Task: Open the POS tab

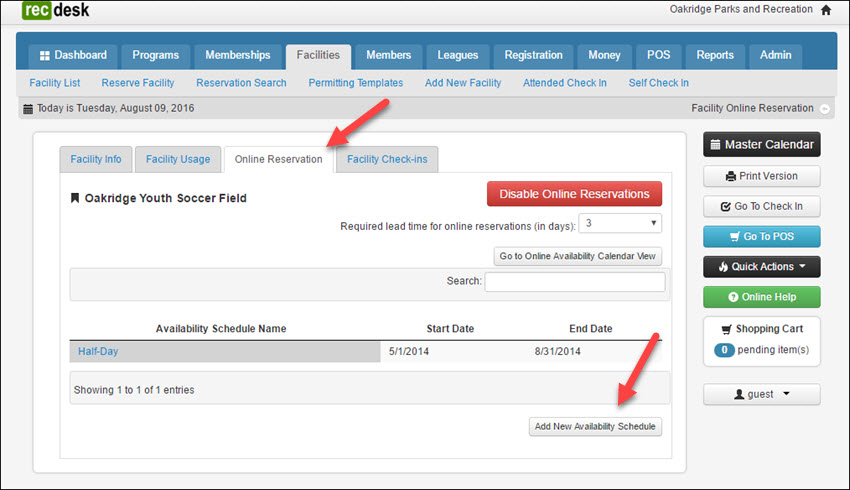Action: pos(658,55)
